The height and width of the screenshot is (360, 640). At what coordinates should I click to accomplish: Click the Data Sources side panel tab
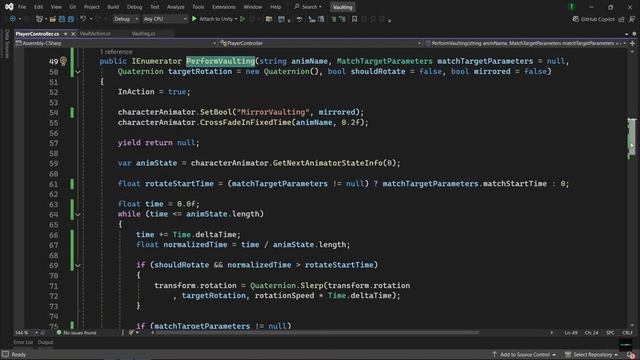(x=6, y=43)
